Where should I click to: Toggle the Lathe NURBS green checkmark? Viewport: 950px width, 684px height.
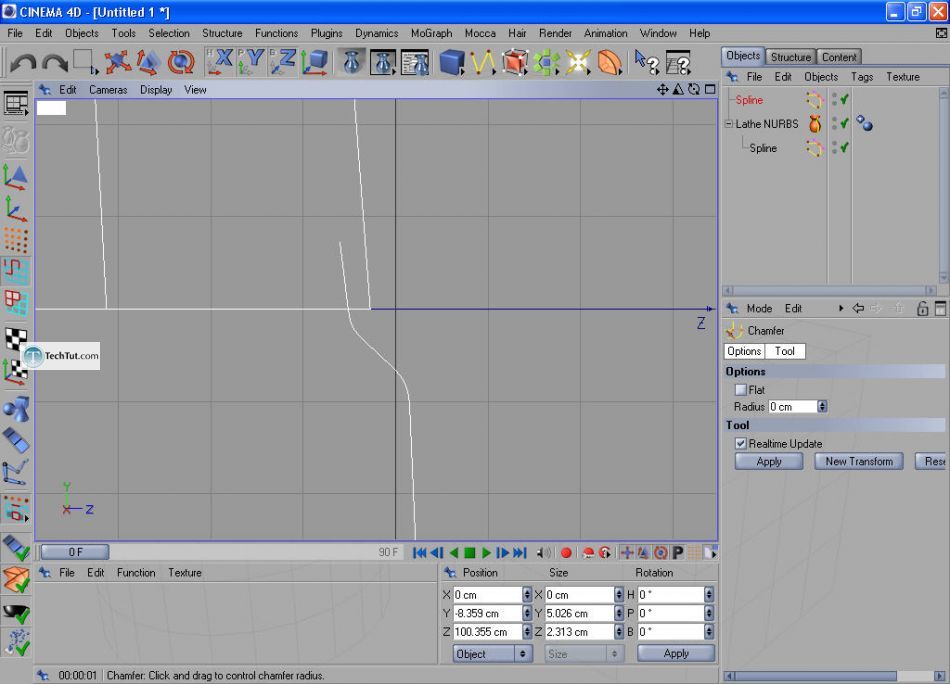pyautogui.click(x=845, y=124)
